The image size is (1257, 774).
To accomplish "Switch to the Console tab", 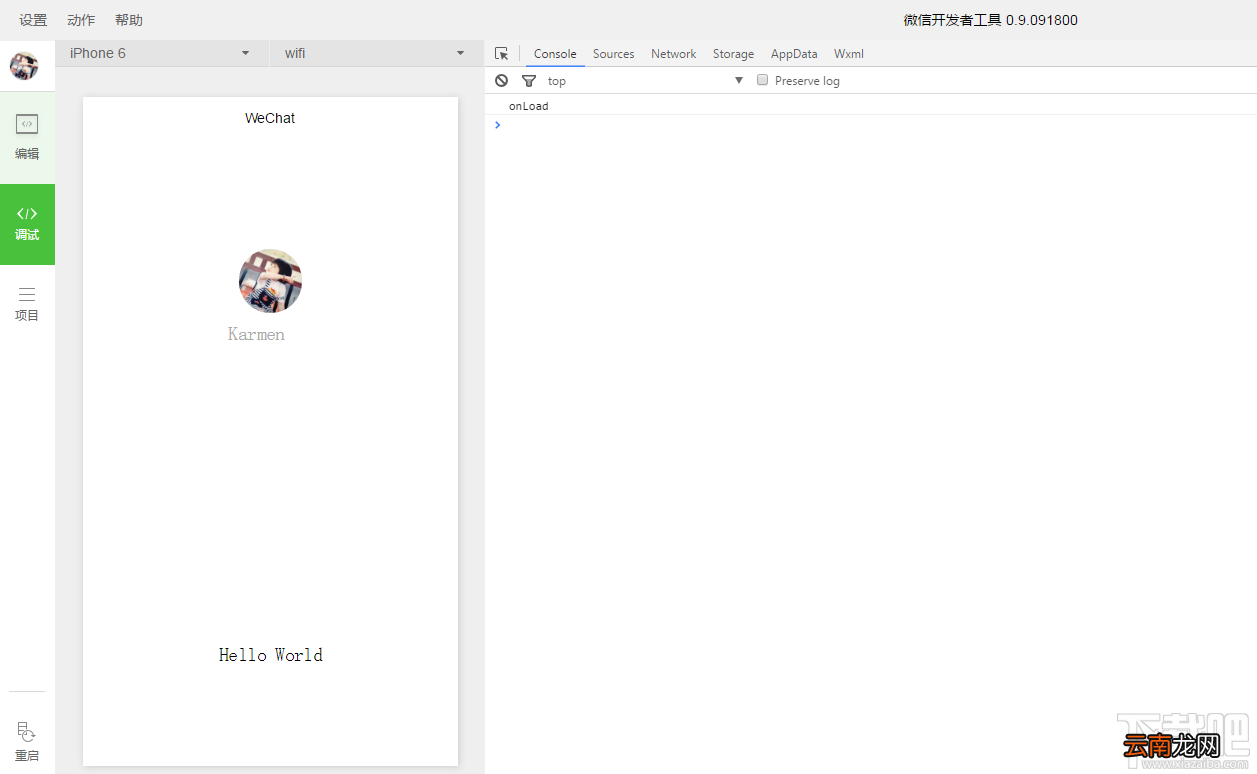I will coord(555,54).
